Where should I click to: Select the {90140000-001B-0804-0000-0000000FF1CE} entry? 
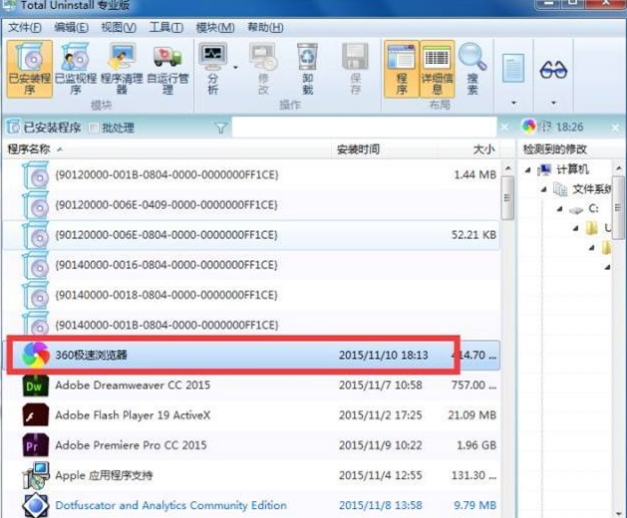[x=166, y=325]
